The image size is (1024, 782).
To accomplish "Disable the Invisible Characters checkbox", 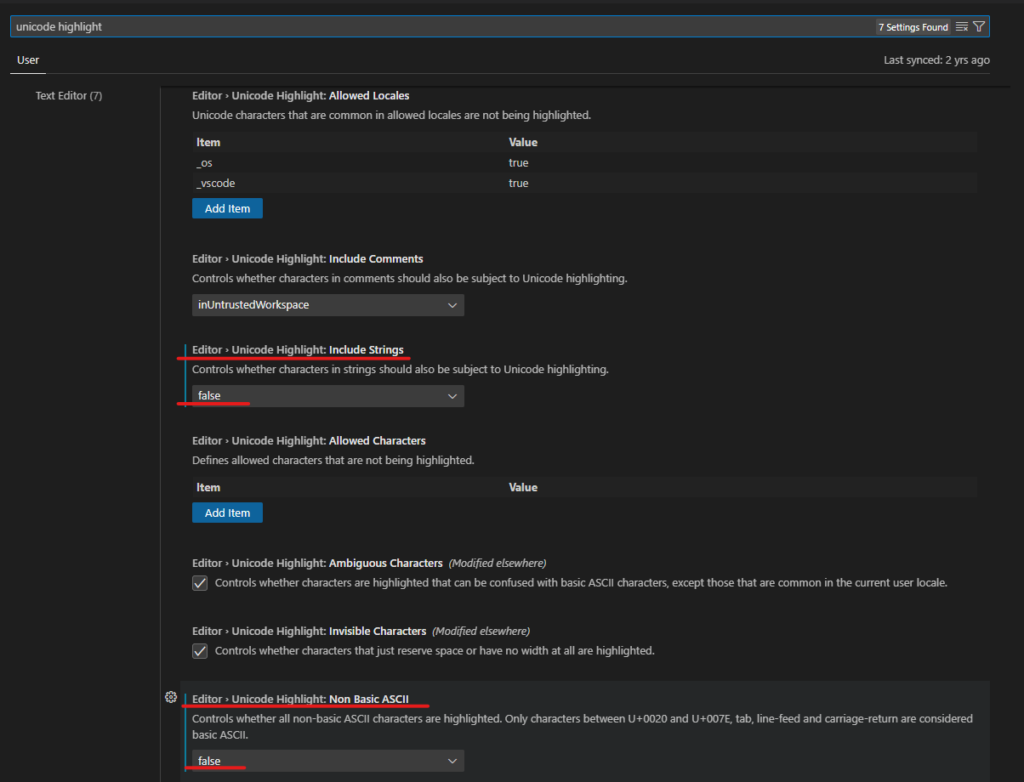I will pos(200,651).
